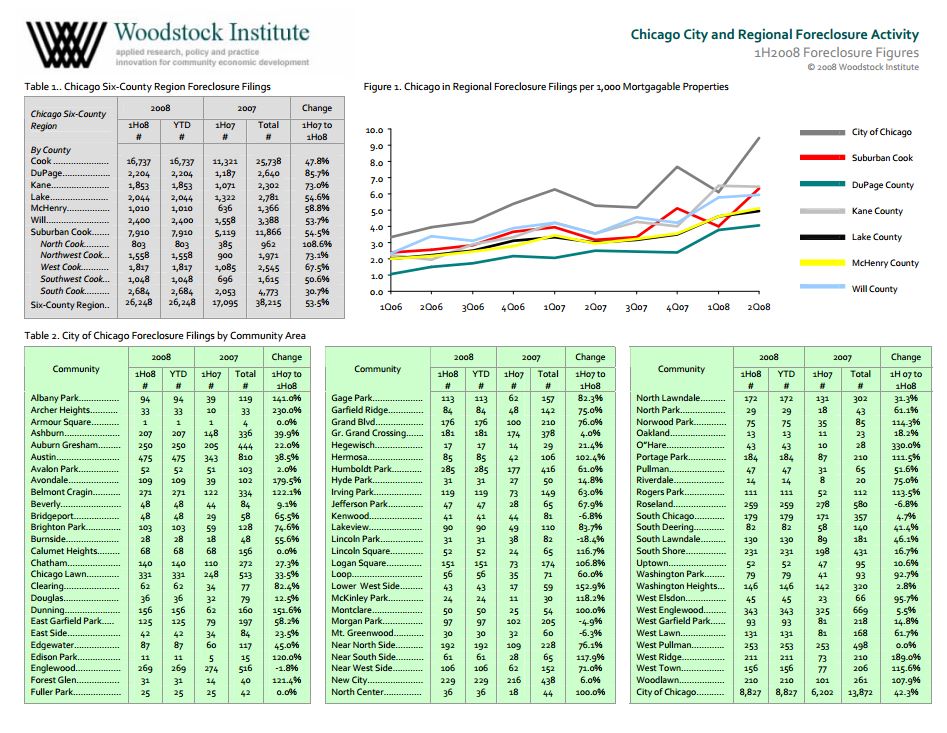Click the "2Q08" x-axis label on the chart
This screenshot has width=947, height=733.
point(759,307)
